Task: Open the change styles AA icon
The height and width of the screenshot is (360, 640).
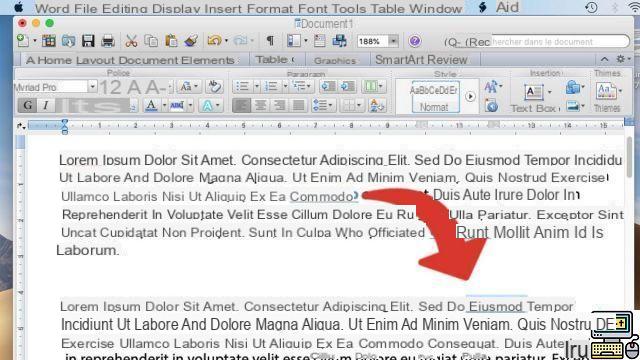Action: [491, 87]
